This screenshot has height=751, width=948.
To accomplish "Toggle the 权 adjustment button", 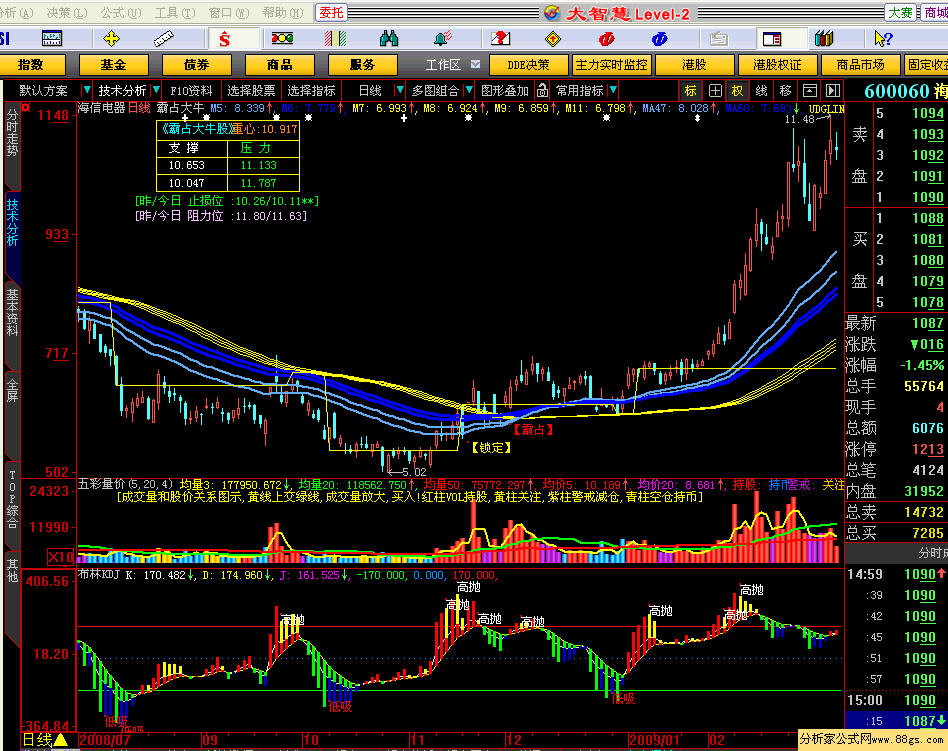I will coord(738,91).
